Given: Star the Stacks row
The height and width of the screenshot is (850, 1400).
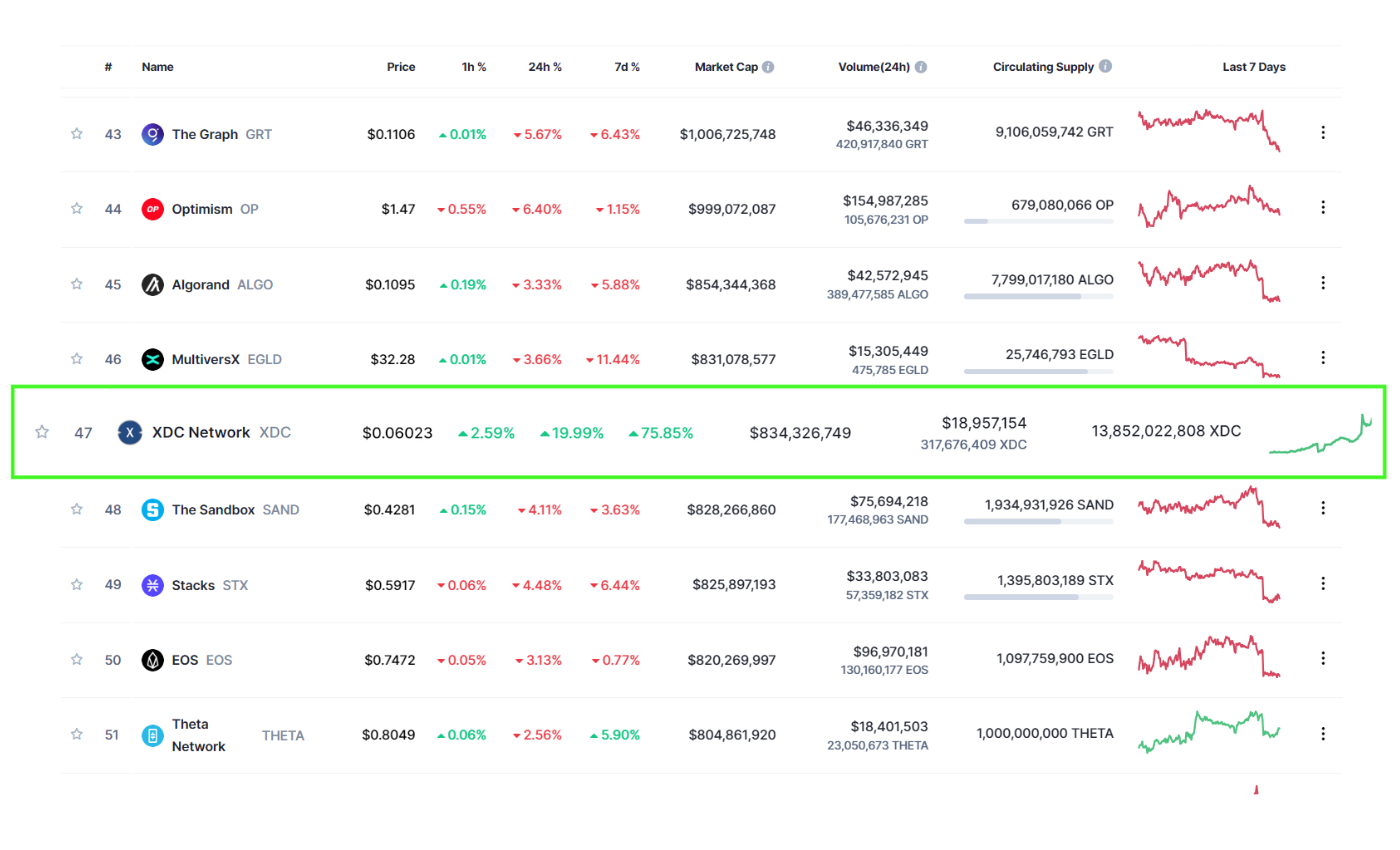Looking at the screenshot, I should [x=76, y=584].
